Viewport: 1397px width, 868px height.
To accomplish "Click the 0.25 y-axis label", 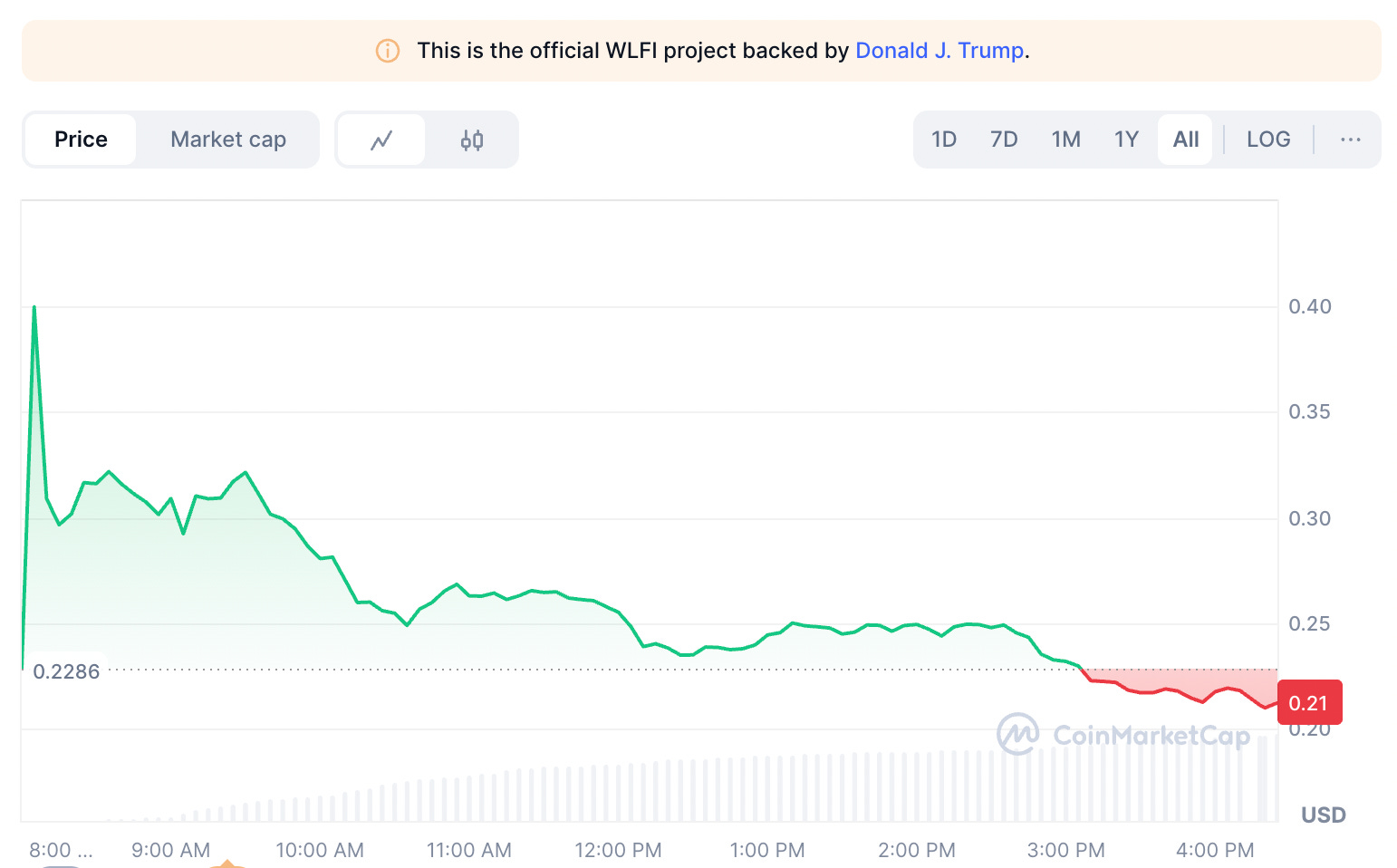I will coord(1310,623).
